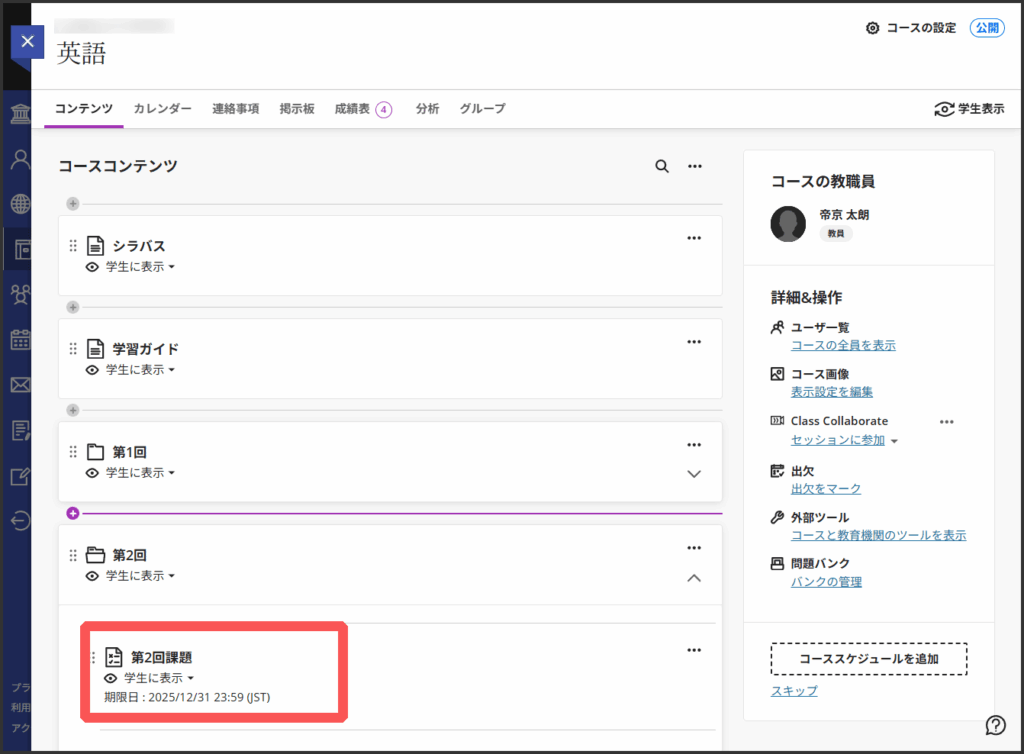Screen dimensions: 1024x754
Task: Open three-dot menu beside Class Collaborate
Action: (946, 421)
